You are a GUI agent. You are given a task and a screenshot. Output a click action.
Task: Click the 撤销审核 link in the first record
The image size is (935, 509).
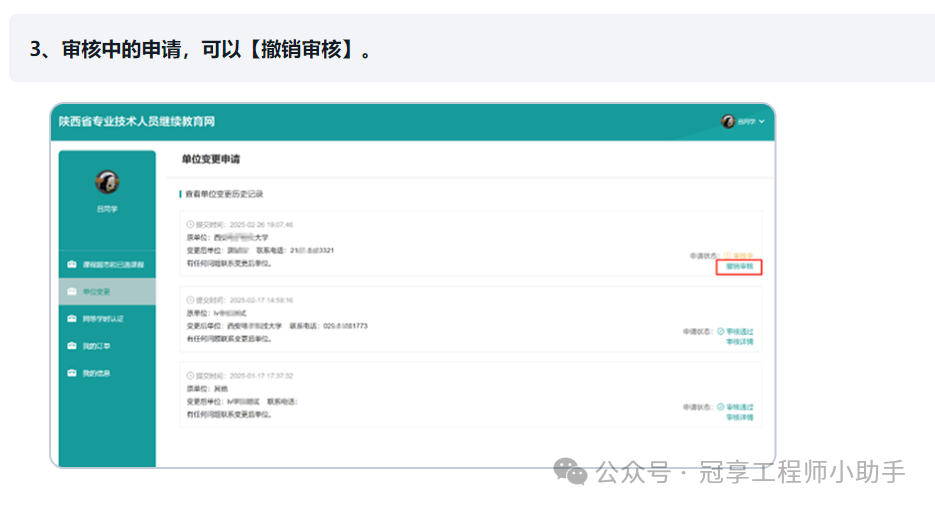click(x=739, y=266)
